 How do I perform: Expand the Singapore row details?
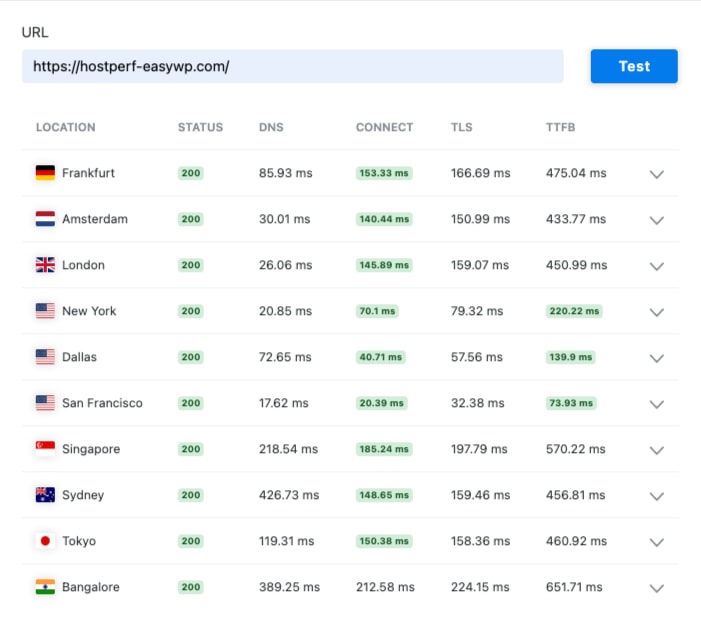[x=656, y=450]
